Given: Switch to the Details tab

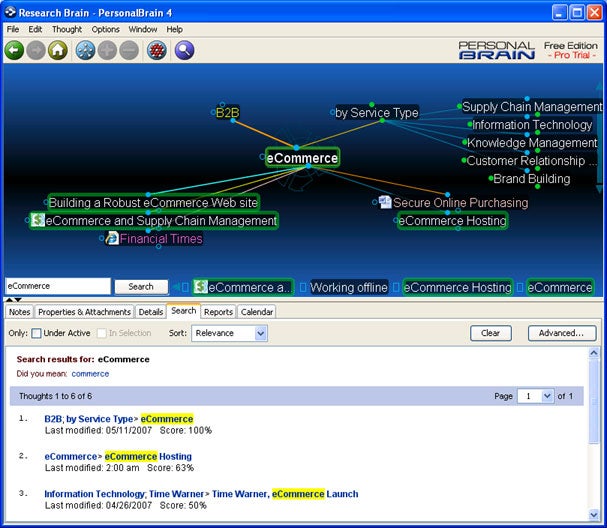Looking at the screenshot, I should click(151, 312).
